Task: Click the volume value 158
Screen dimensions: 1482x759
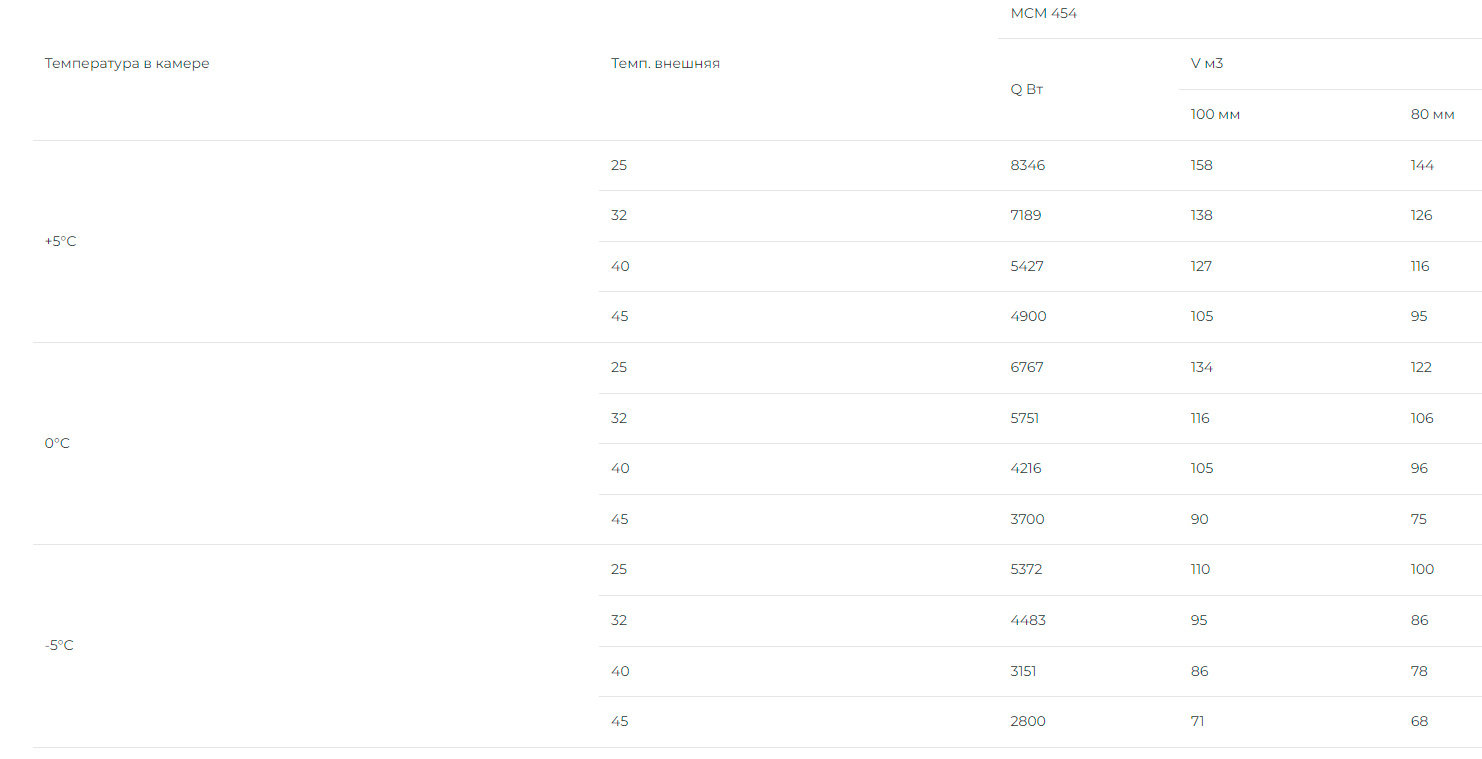Action: coord(1201,165)
